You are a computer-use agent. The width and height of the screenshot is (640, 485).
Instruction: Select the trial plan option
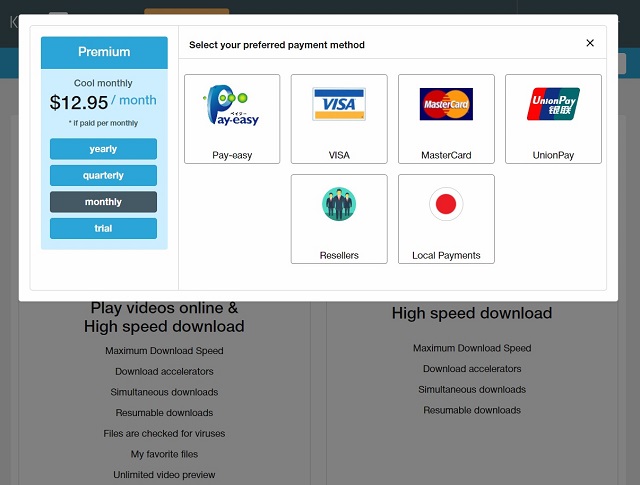click(104, 229)
